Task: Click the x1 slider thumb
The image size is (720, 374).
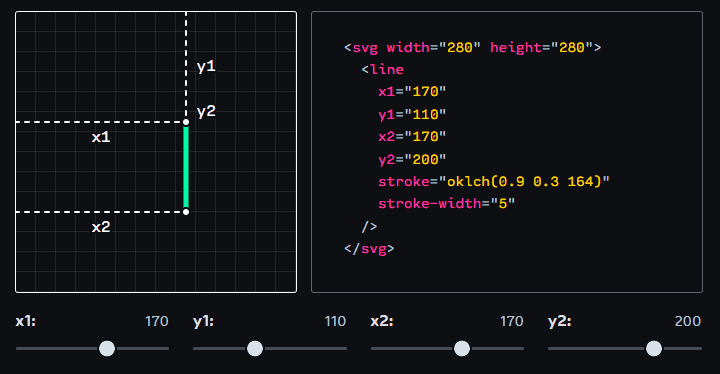Action: [107, 348]
